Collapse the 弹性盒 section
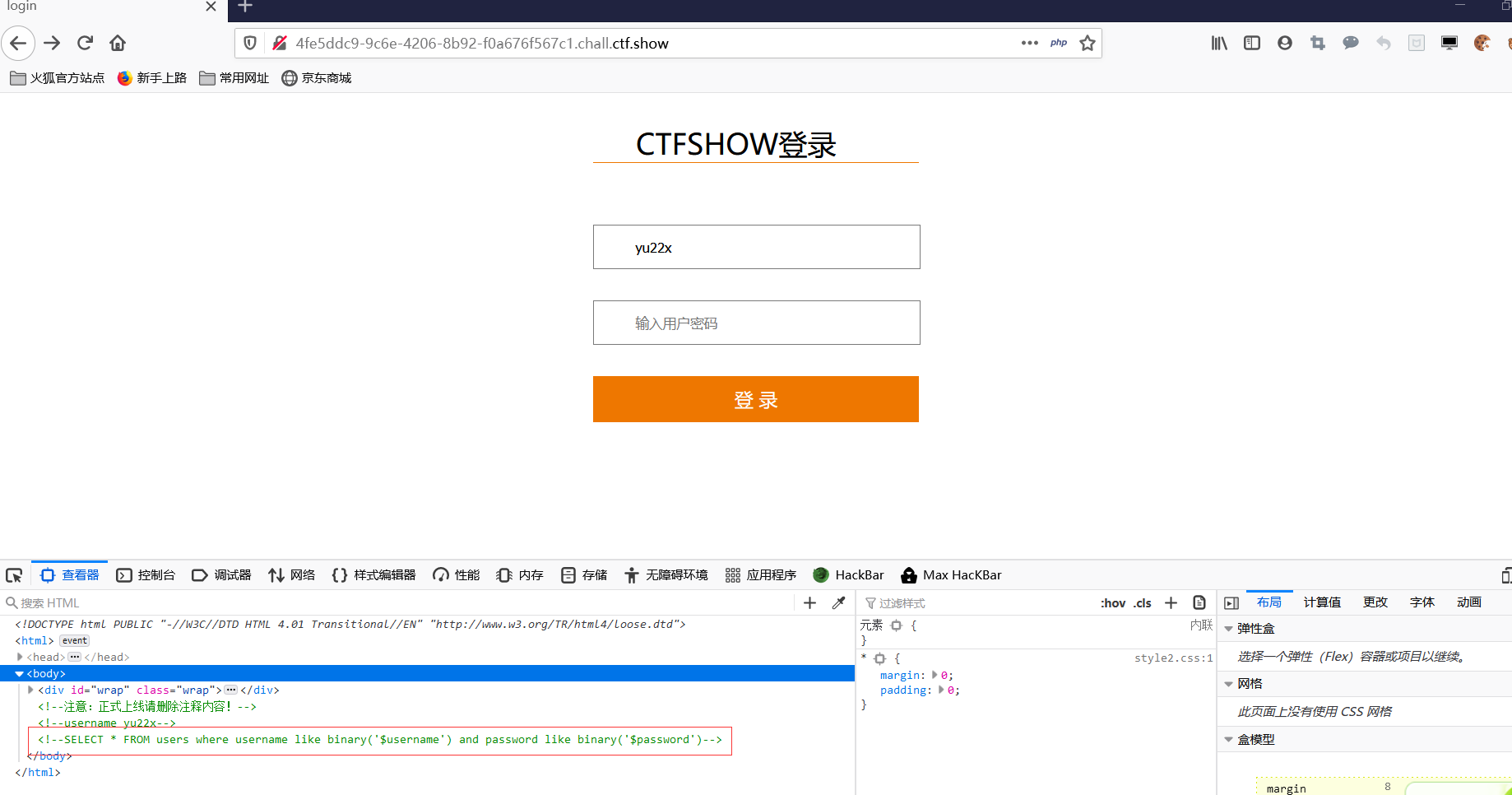The image size is (1512, 795). pyautogui.click(x=1228, y=629)
